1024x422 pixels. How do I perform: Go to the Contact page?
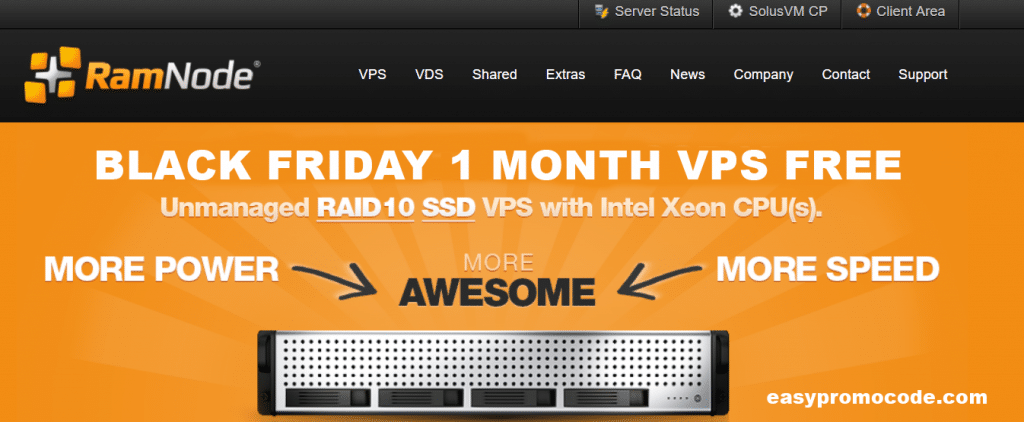coord(846,74)
